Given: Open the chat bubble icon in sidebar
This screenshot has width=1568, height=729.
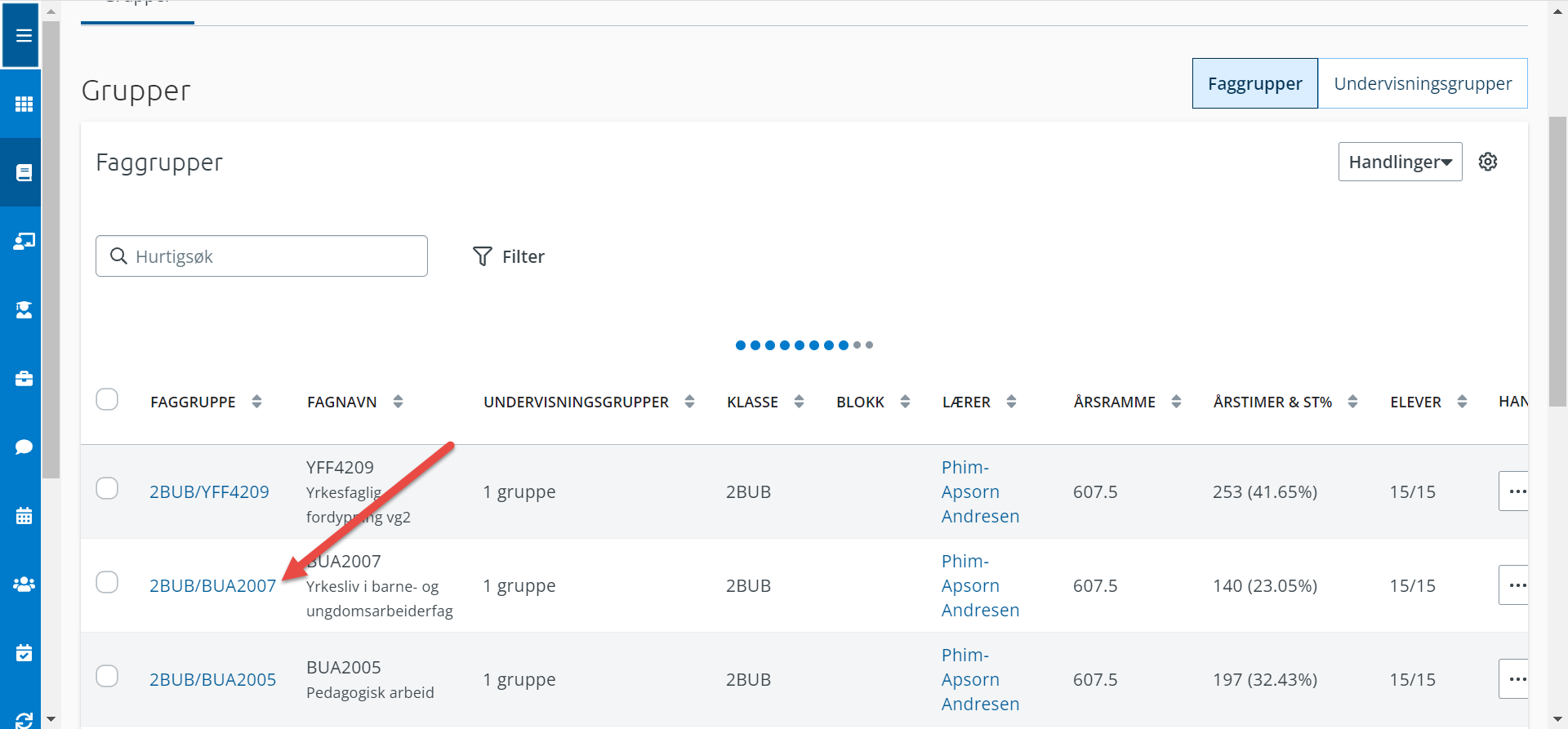Looking at the screenshot, I should click(24, 447).
